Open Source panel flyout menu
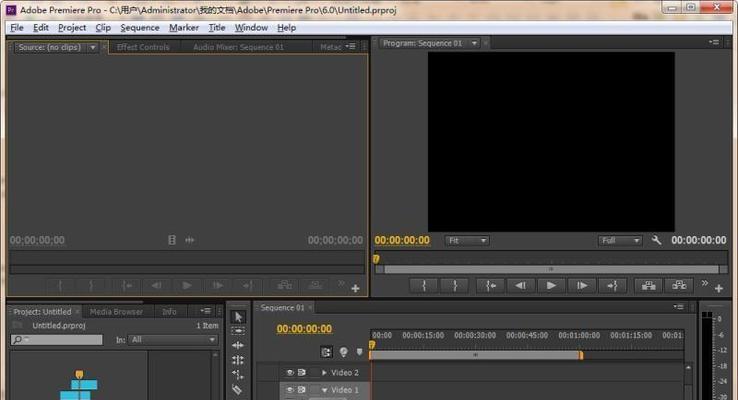This screenshot has width=738, height=400. [x=351, y=46]
